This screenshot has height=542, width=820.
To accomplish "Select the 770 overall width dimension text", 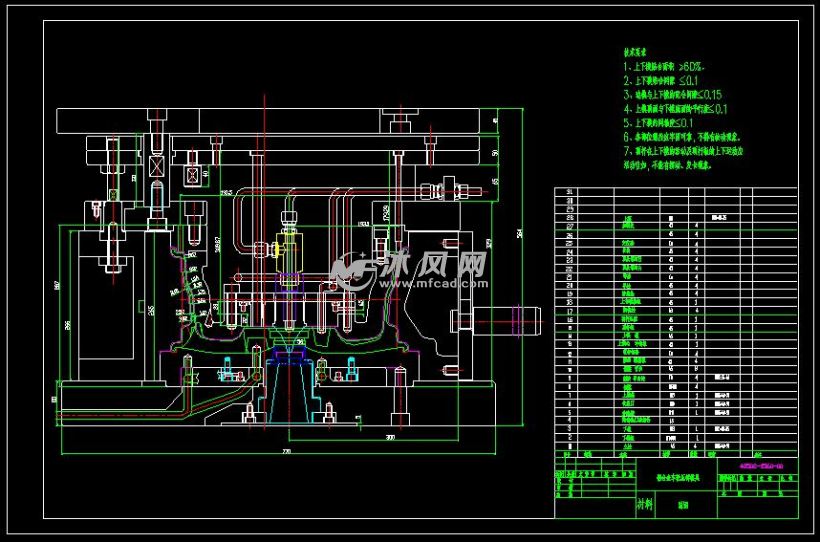I will click(x=286, y=450).
